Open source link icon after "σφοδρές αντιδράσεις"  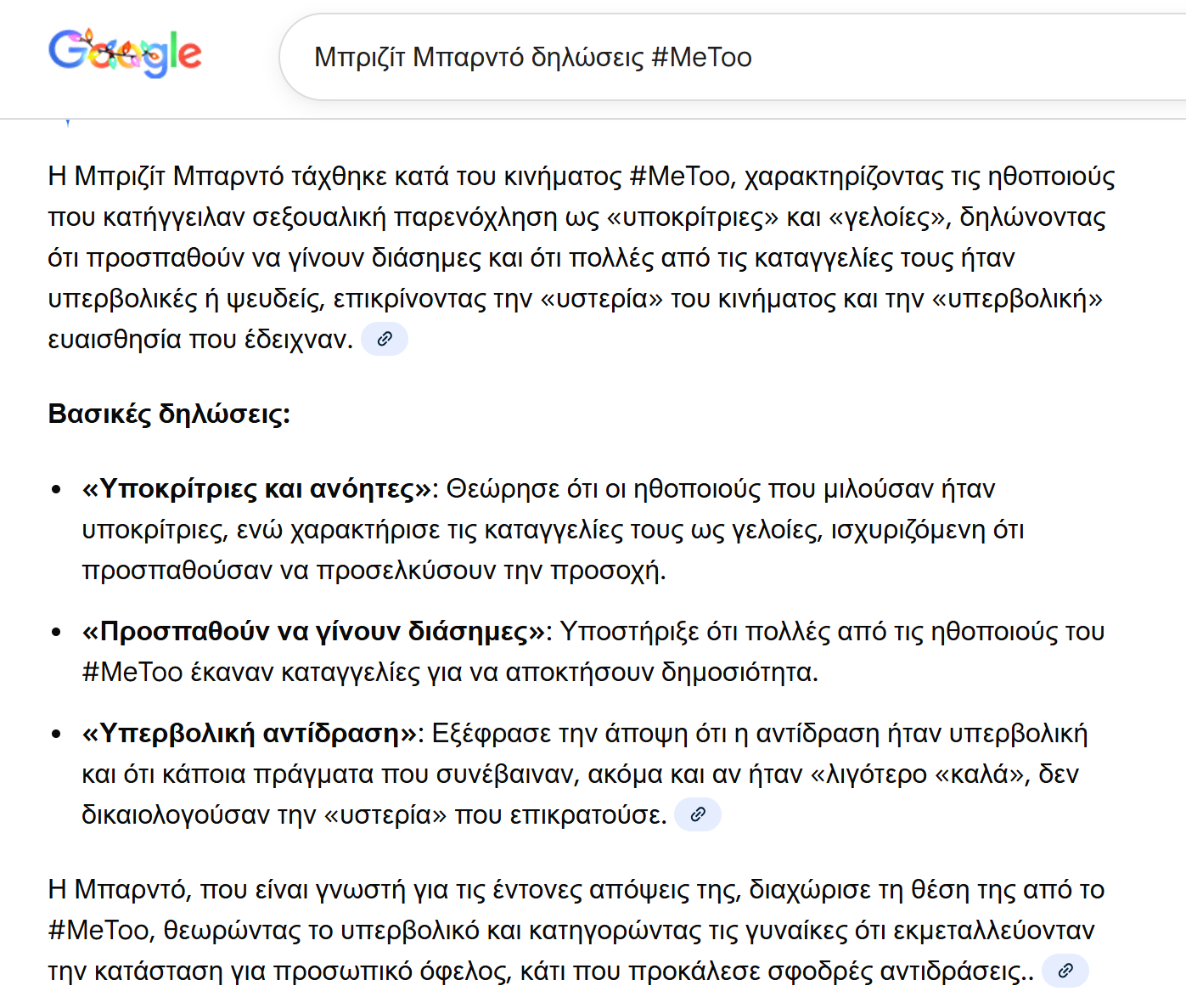point(1065,971)
